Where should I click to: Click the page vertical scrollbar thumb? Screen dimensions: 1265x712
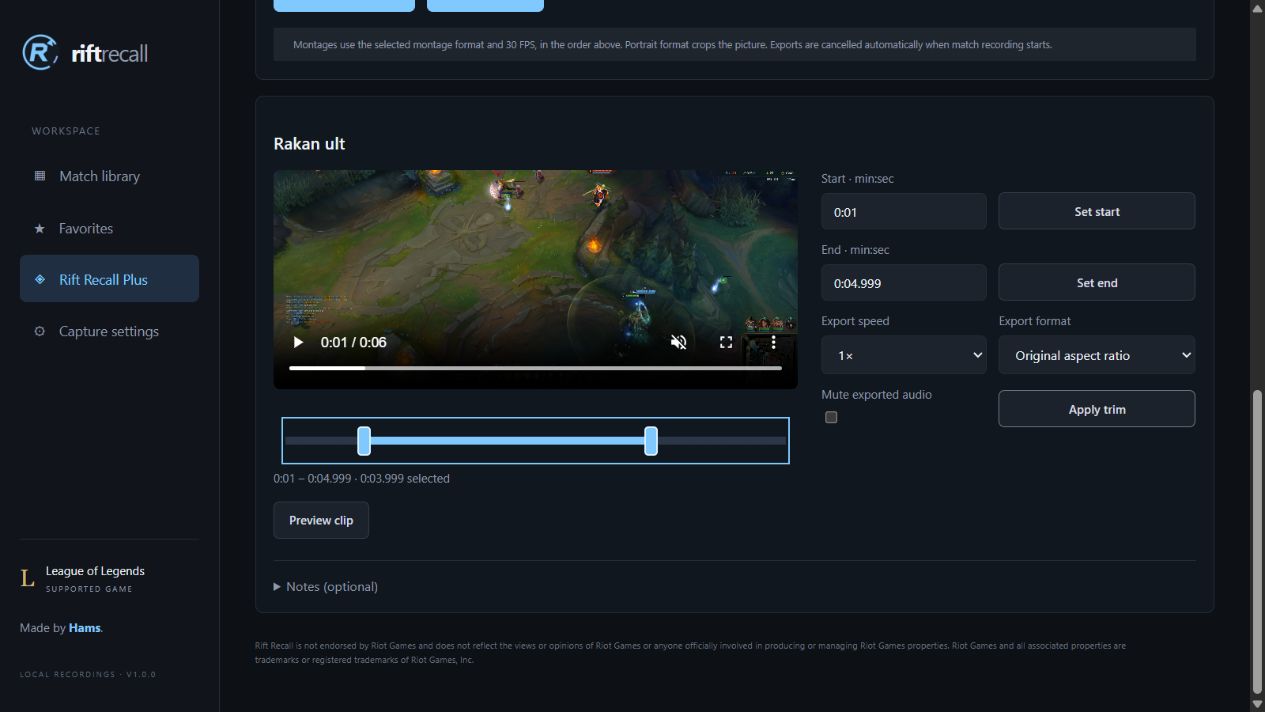tap(1257, 540)
